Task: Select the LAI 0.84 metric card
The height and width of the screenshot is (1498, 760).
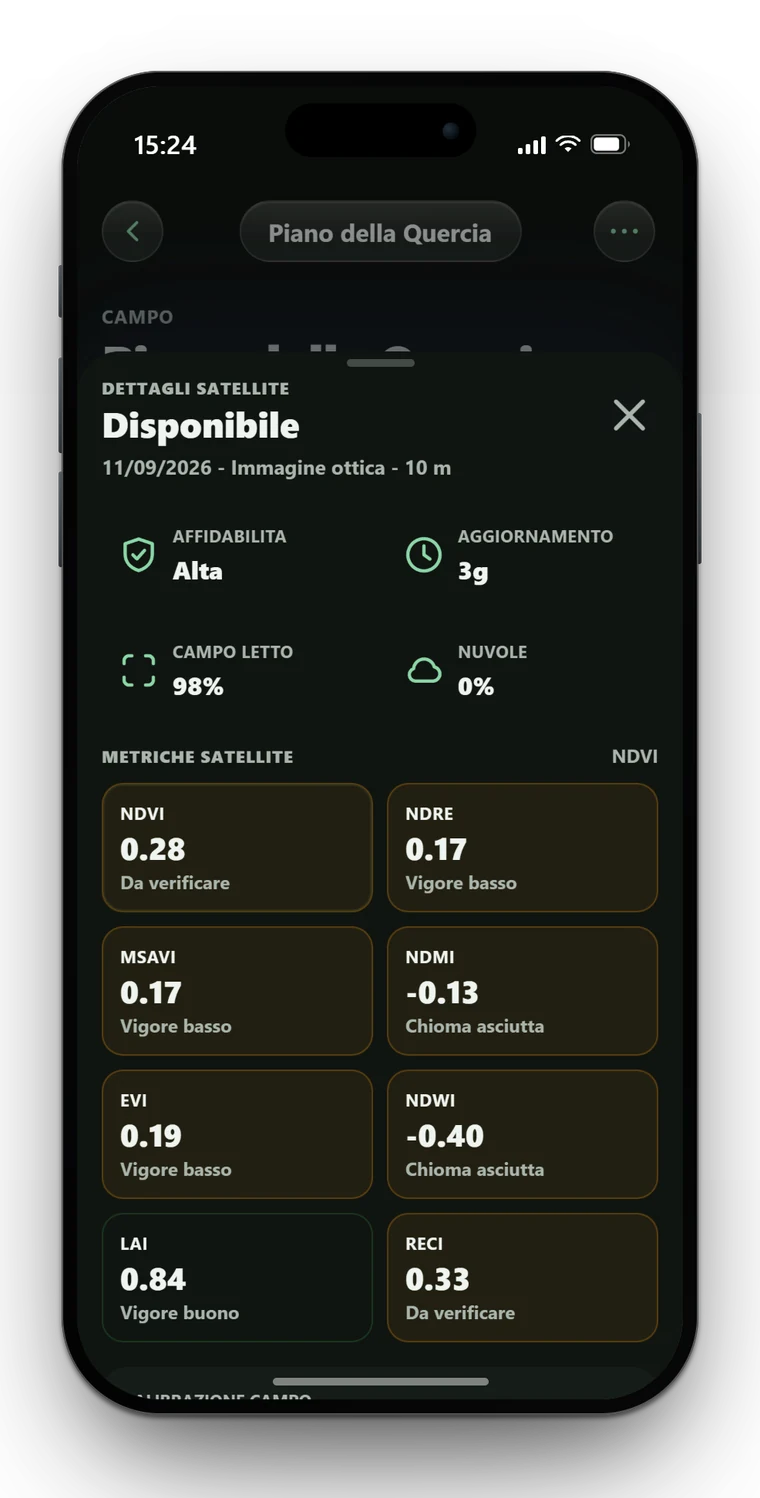Action: pos(237,1277)
